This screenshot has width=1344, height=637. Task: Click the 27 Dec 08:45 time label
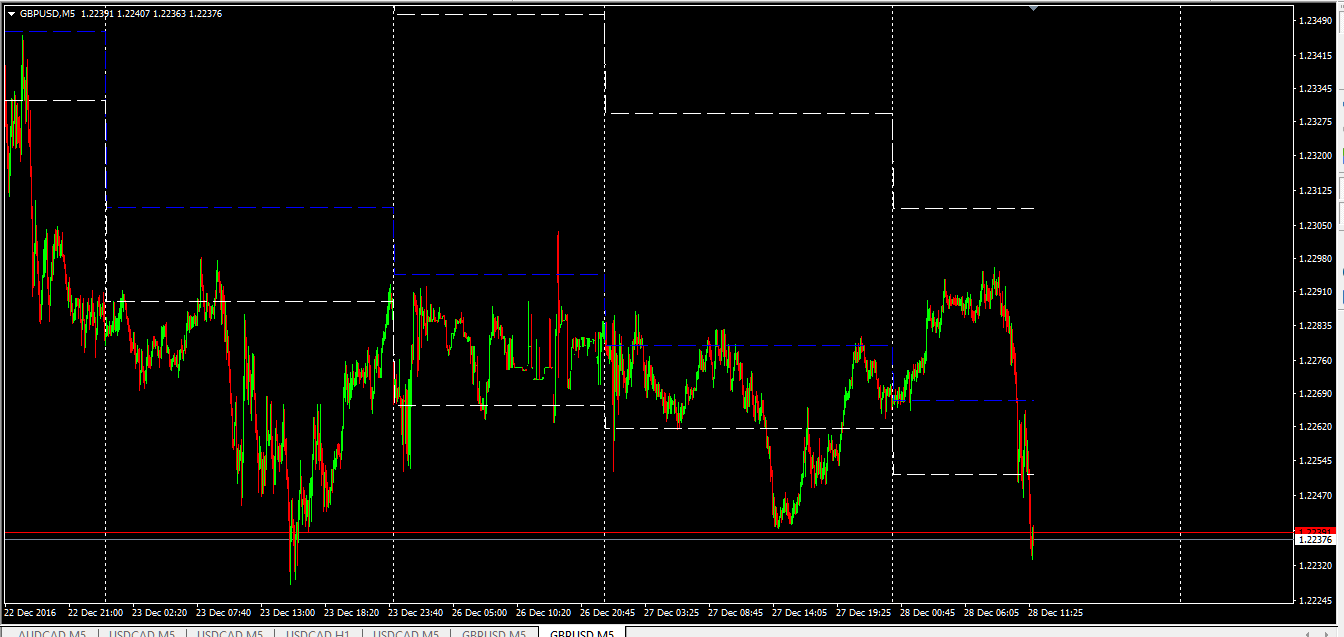coord(736,612)
